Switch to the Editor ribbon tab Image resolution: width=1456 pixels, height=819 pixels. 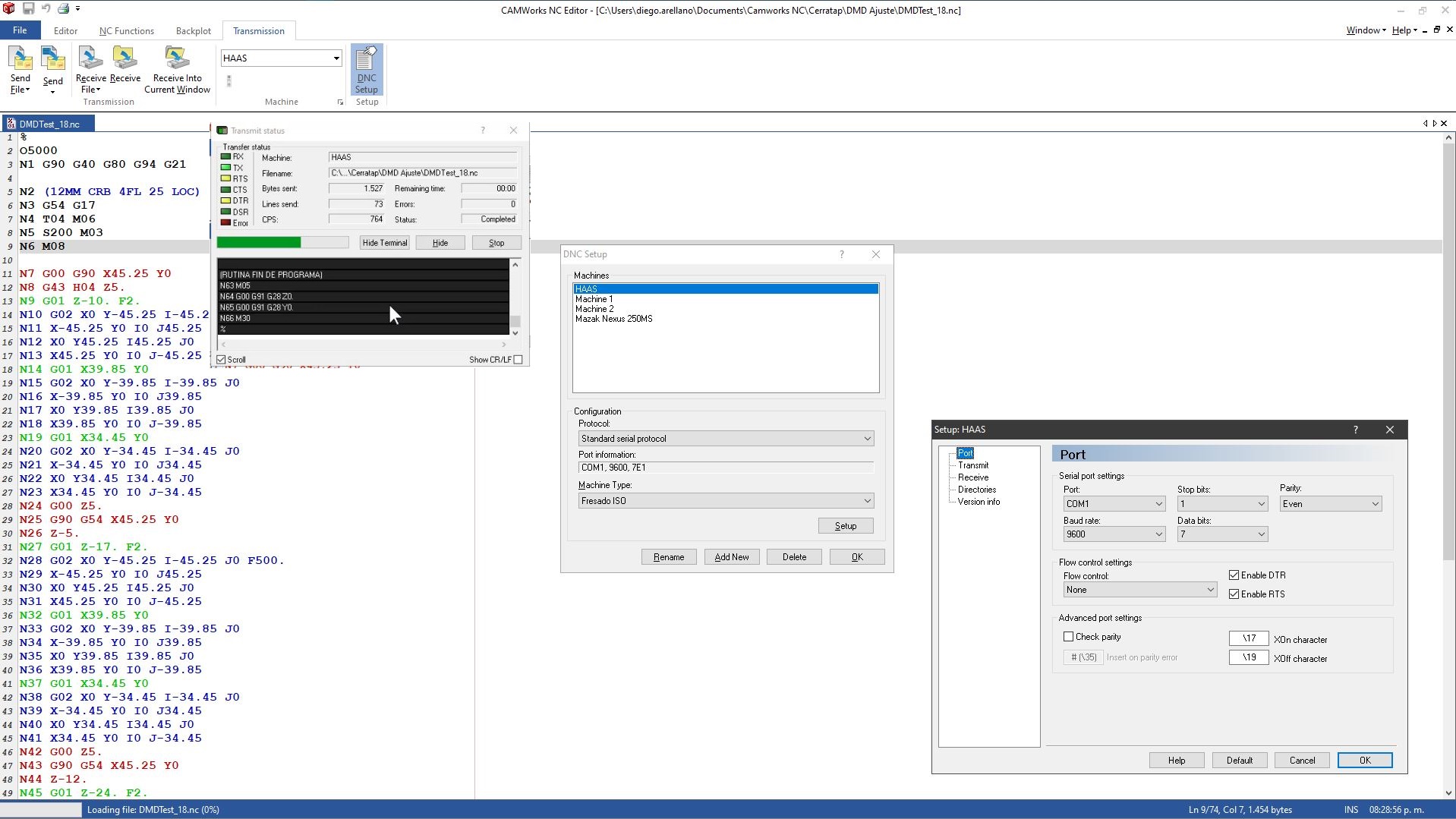(65, 31)
